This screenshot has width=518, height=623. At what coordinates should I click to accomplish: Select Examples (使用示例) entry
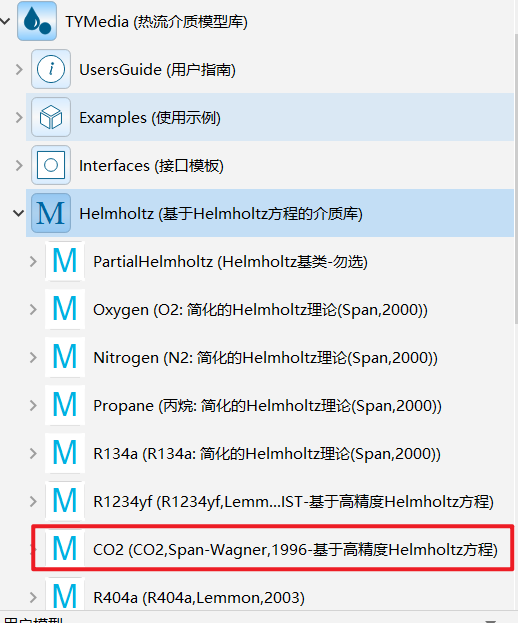pyautogui.click(x=150, y=118)
